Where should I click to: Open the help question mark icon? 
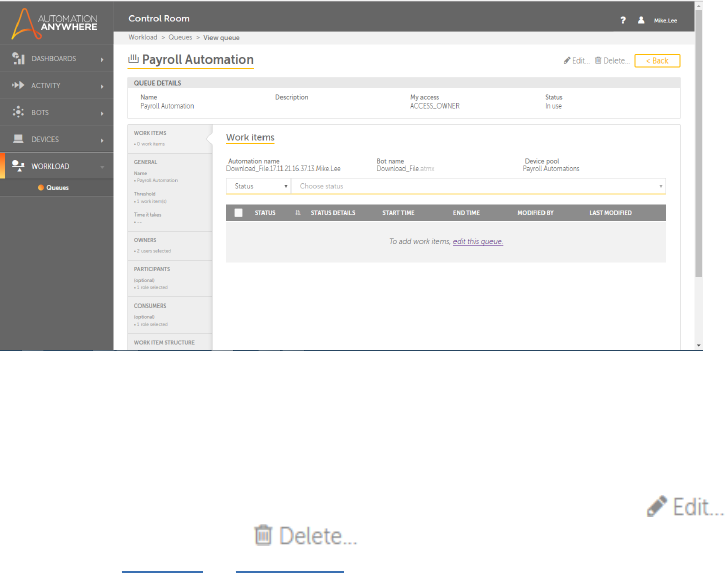(623, 20)
